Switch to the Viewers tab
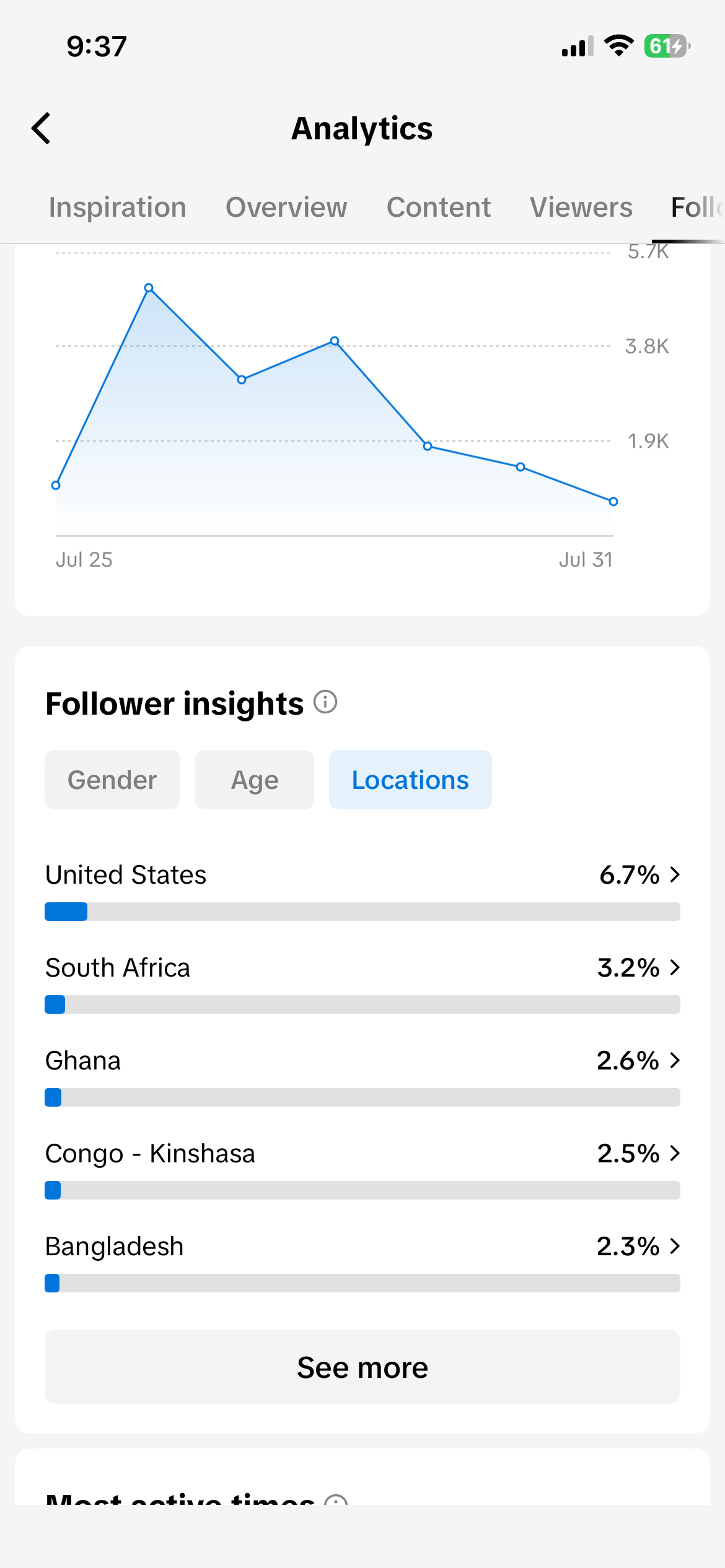The image size is (725, 1568). coord(581,207)
